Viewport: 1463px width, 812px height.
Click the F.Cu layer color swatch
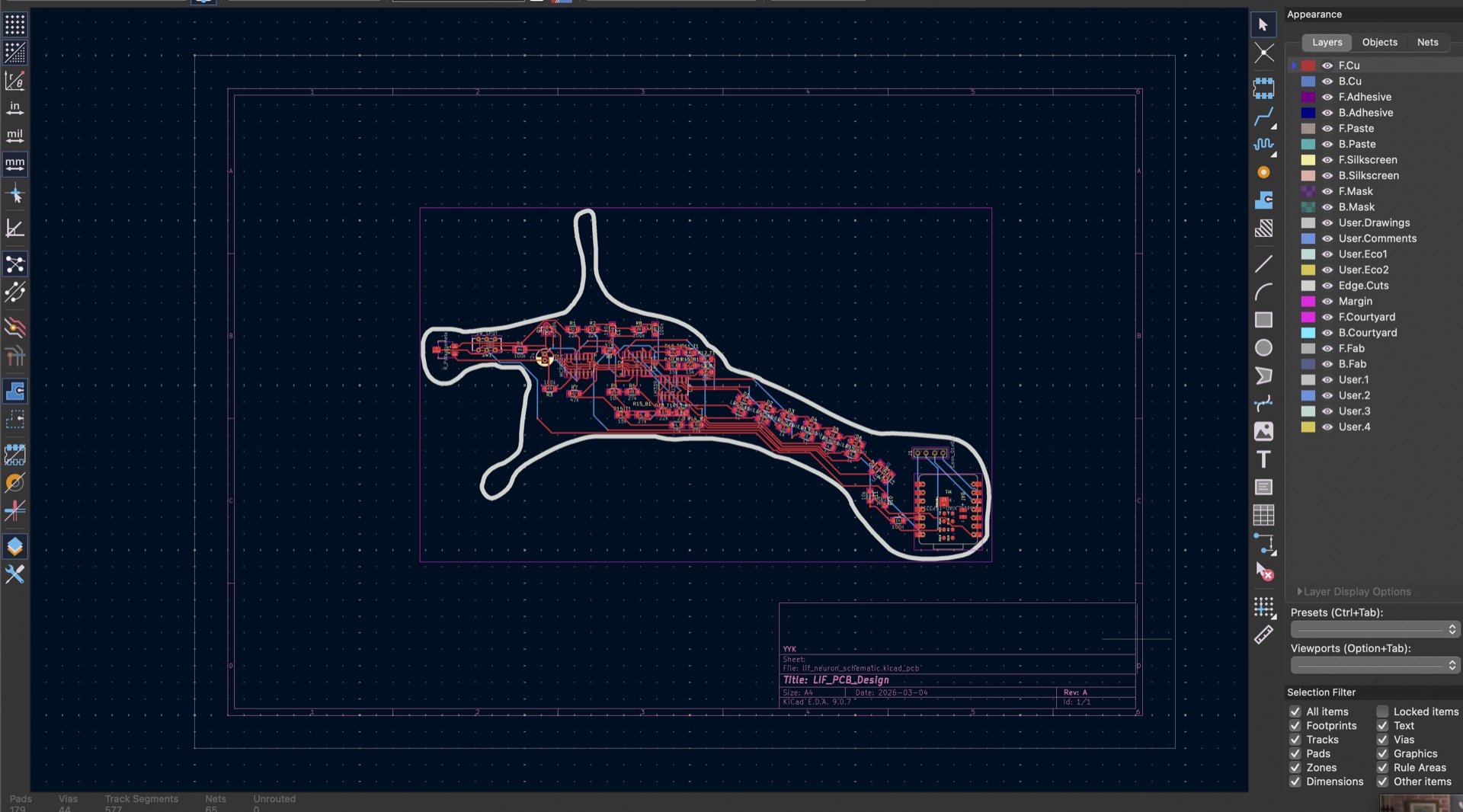(x=1308, y=66)
